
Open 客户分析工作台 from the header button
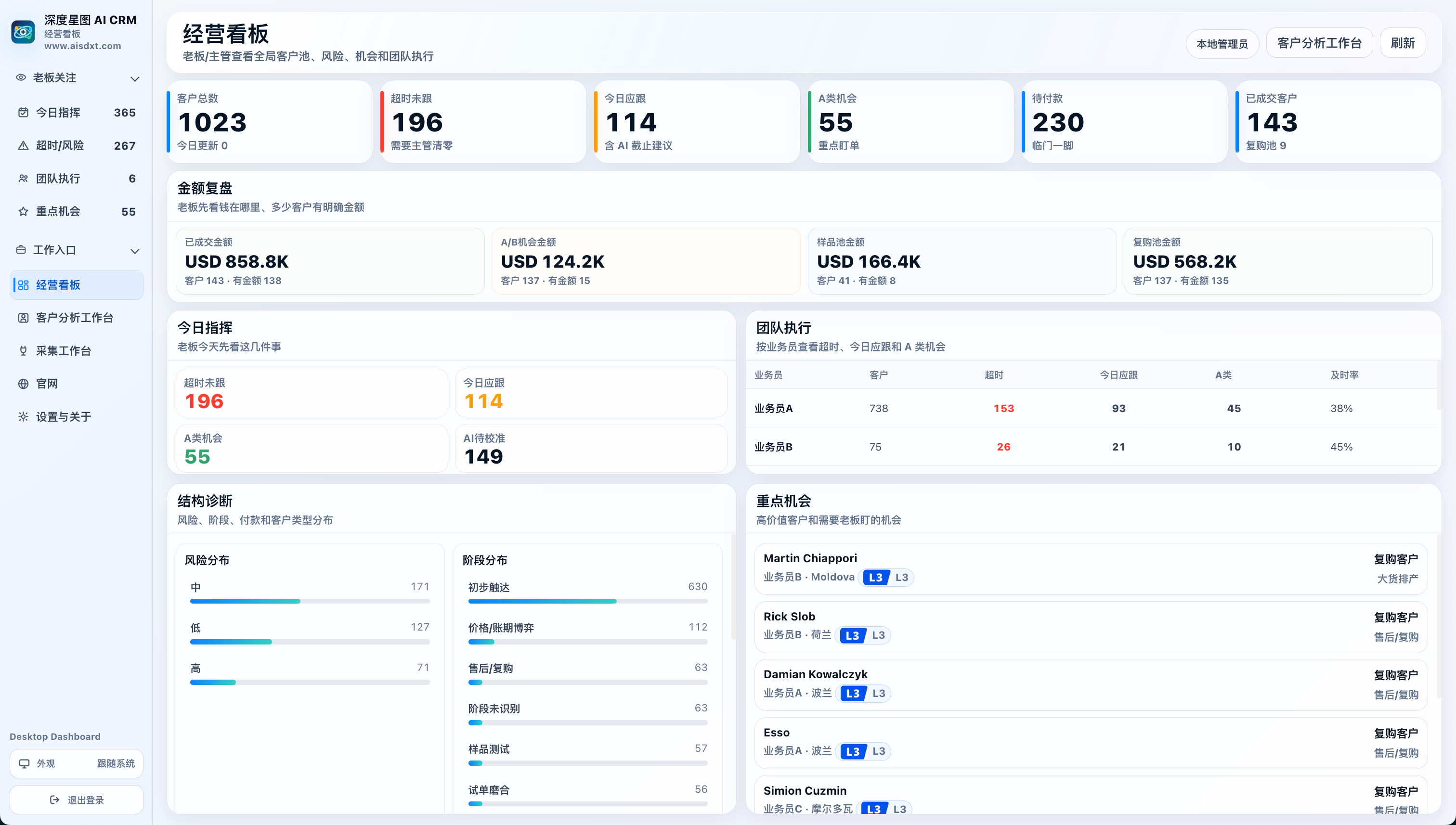tap(1319, 43)
